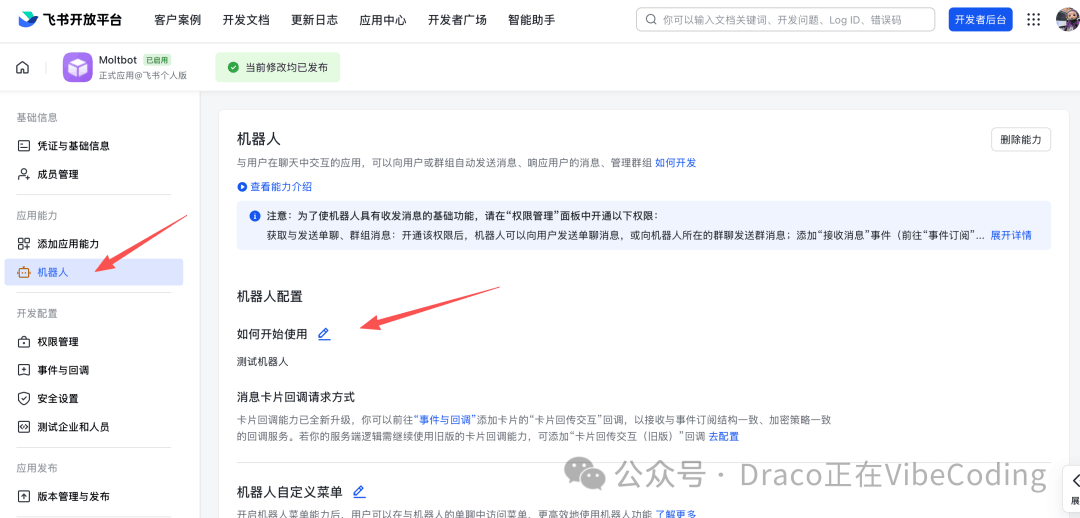Click the 开发者后台 button
This screenshot has width=1080, height=518.
click(x=980, y=20)
